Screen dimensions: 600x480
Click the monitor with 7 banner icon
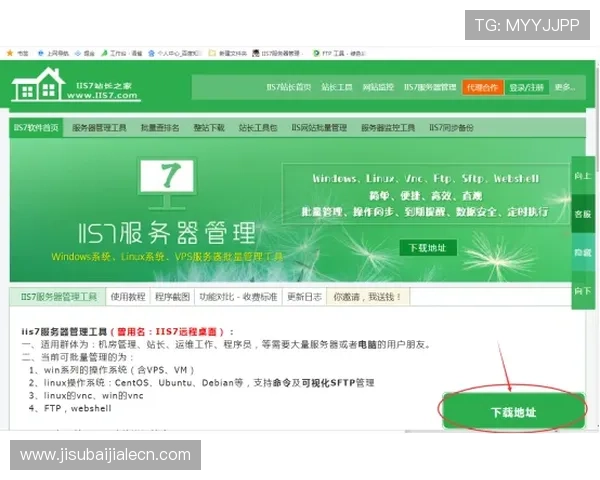point(167,183)
